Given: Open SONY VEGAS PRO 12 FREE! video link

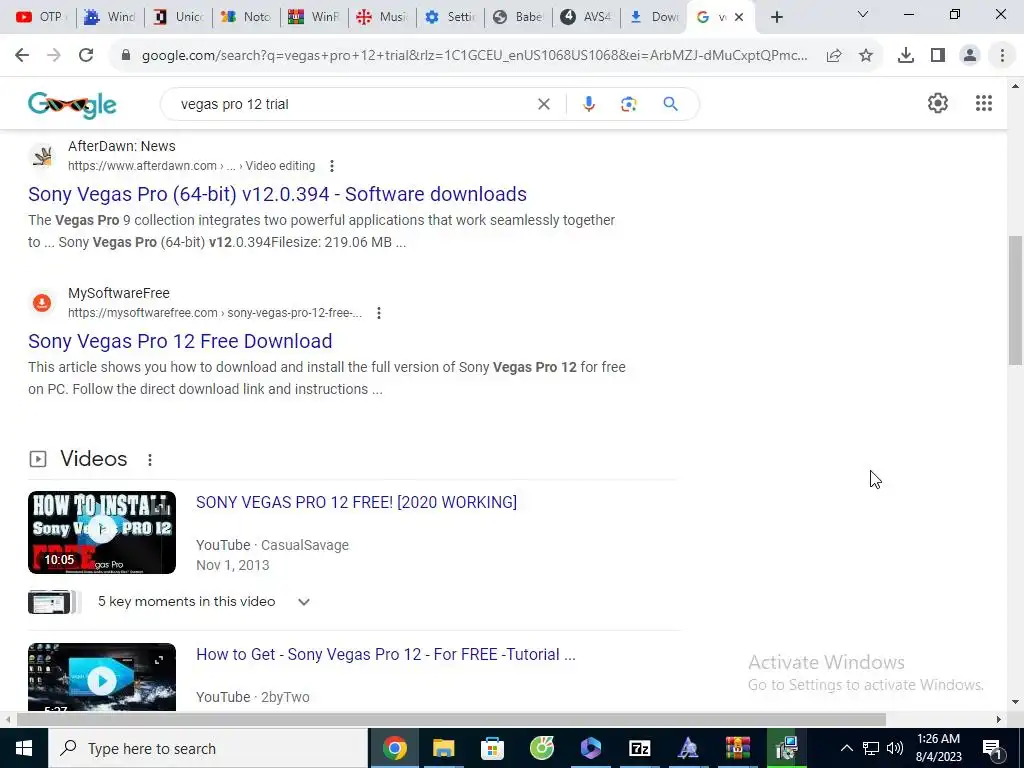Looking at the screenshot, I should 357,502.
